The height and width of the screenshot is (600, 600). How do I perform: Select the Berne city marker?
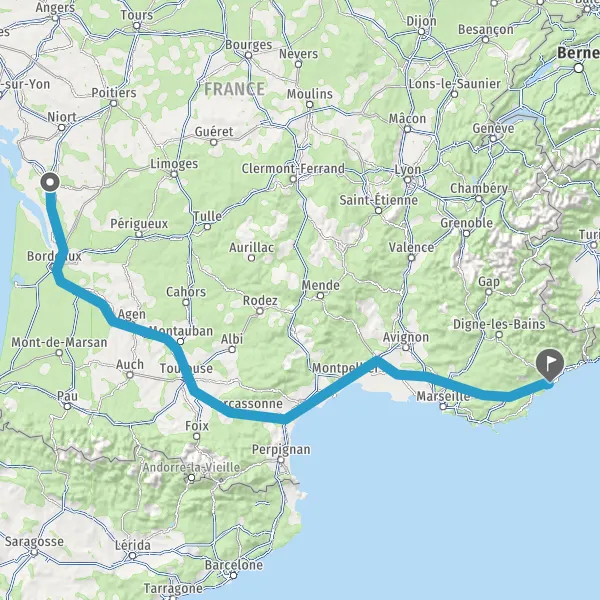coord(579,68)
